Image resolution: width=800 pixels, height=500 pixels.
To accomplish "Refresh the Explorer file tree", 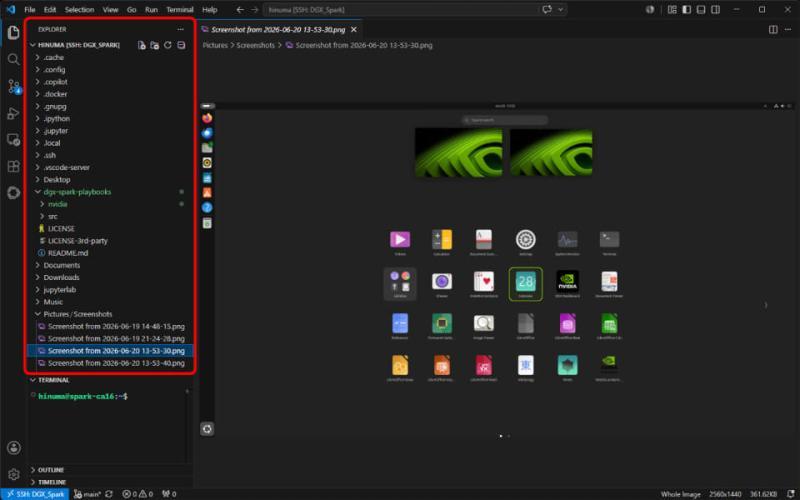I will pyautogui.click(x=168, y=45).
